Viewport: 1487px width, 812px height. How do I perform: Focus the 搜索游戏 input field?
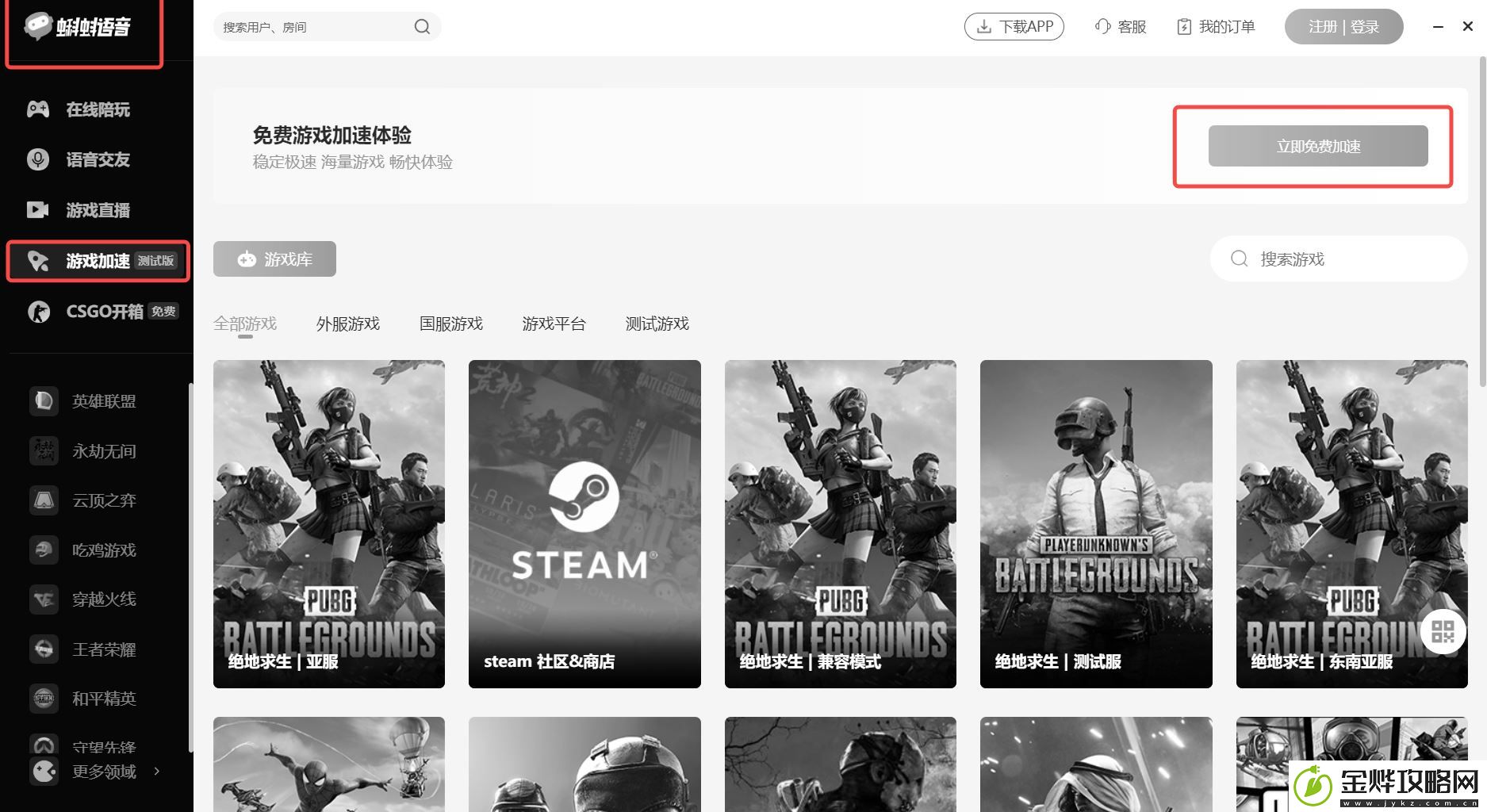(1339, 259)
